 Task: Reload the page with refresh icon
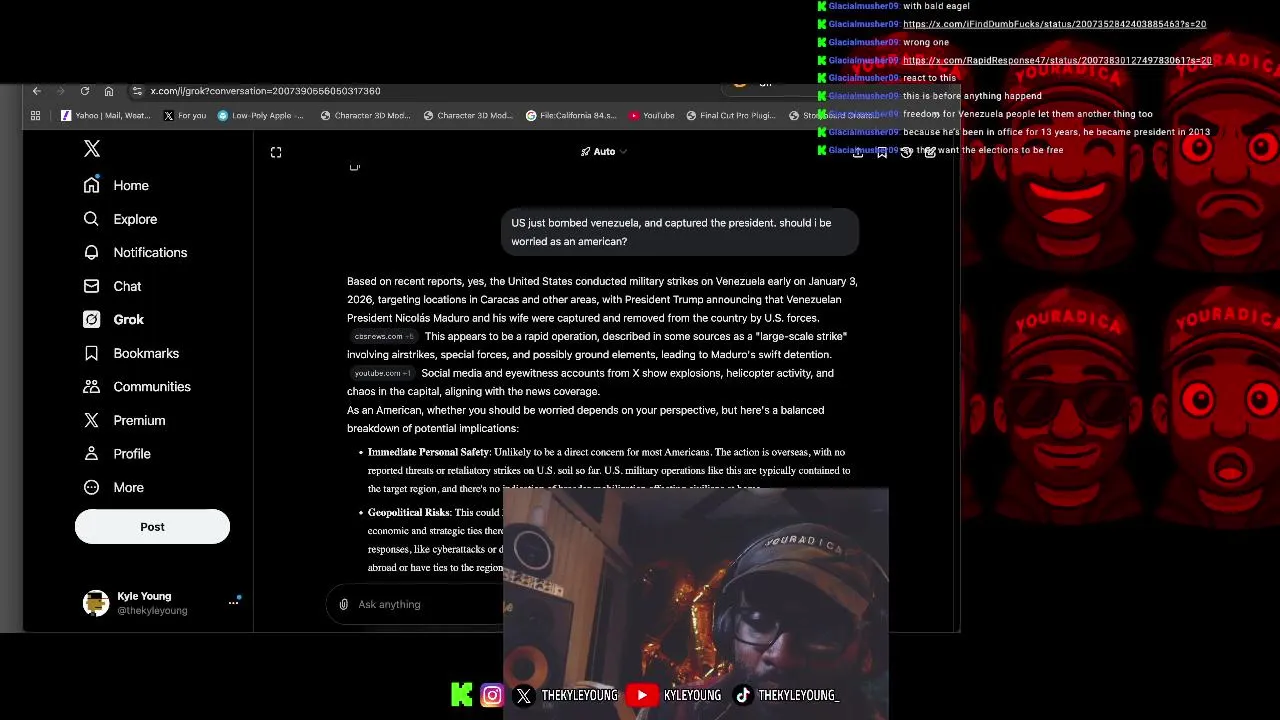[x=85, y=91]
